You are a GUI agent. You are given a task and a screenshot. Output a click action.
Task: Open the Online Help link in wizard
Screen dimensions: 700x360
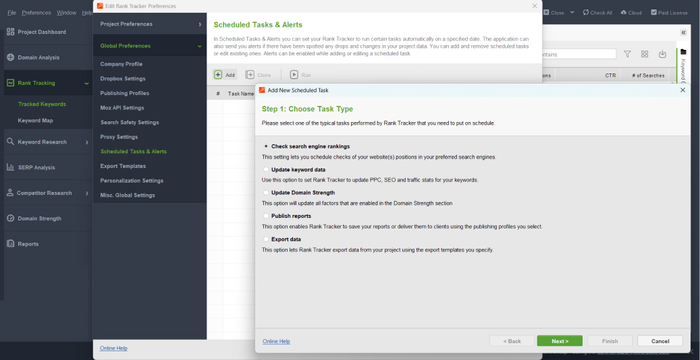point(276,341)
